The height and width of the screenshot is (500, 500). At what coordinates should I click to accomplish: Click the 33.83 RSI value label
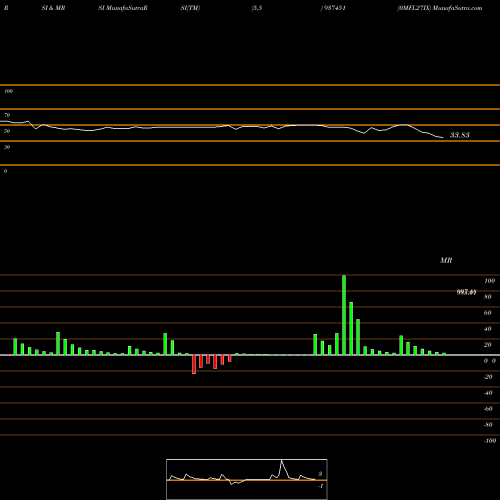[x=460, y=135]
